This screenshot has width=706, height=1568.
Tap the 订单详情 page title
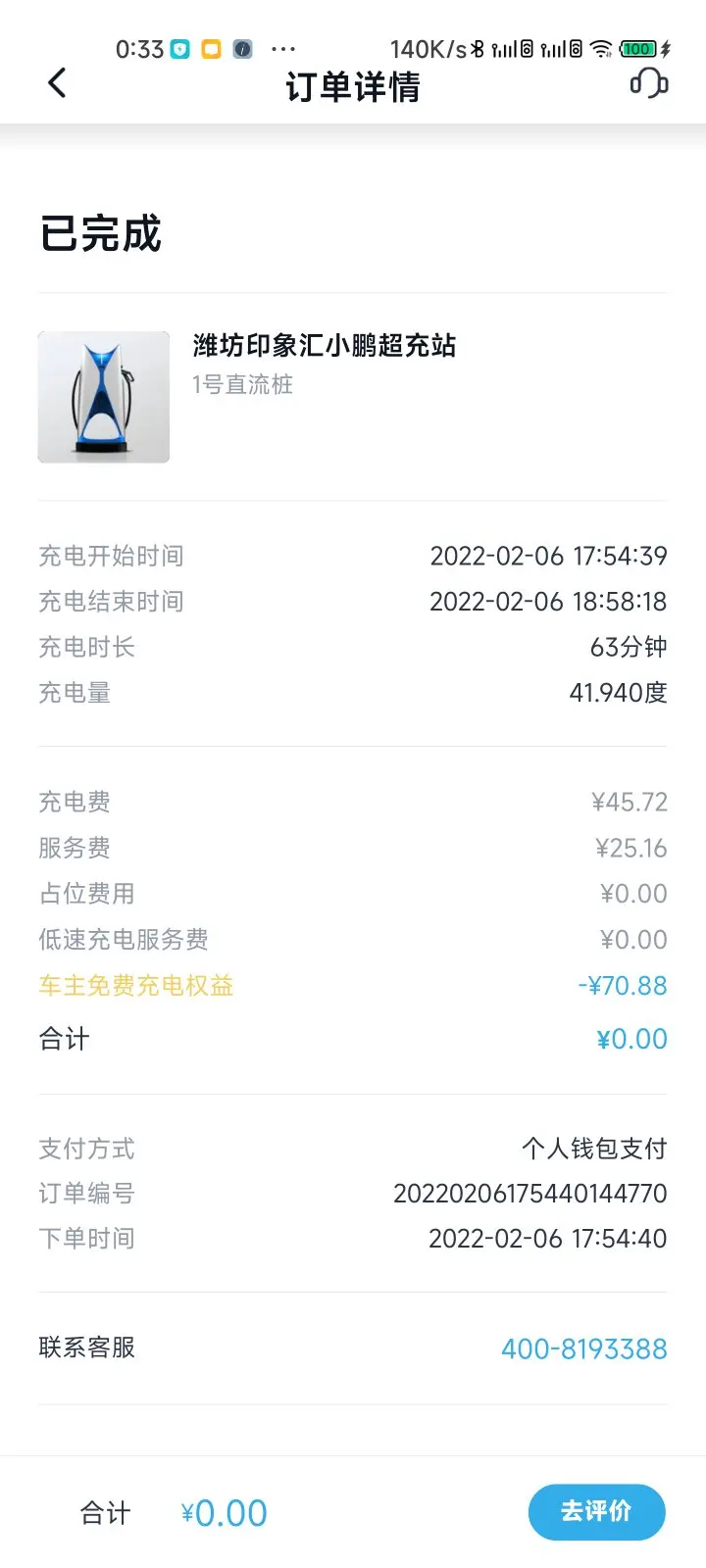(353, 86)
